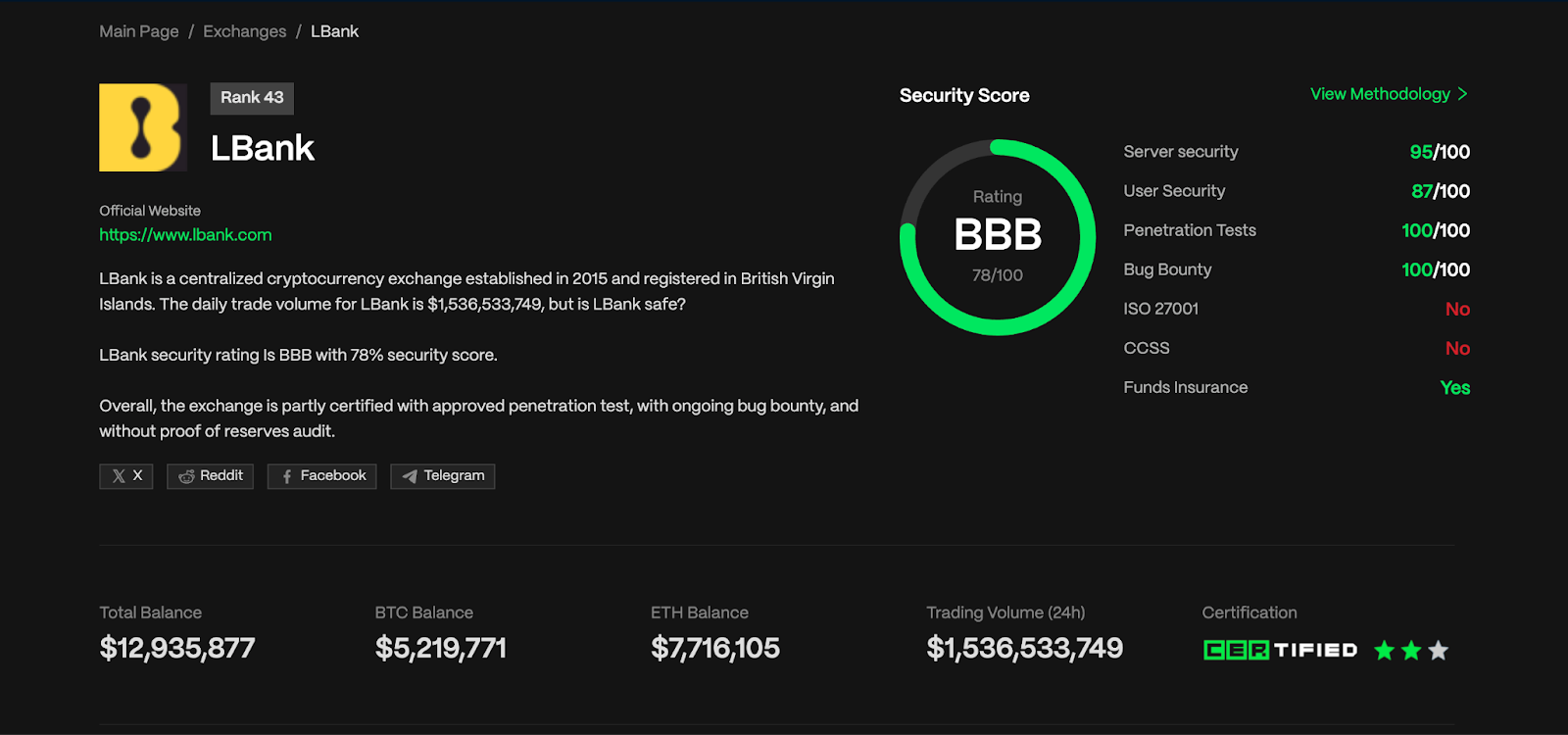The height and width of the screenshot is (735, 1568).
Task: Click the ETH Balance $7,716,105 value
Action: [715, 648]
